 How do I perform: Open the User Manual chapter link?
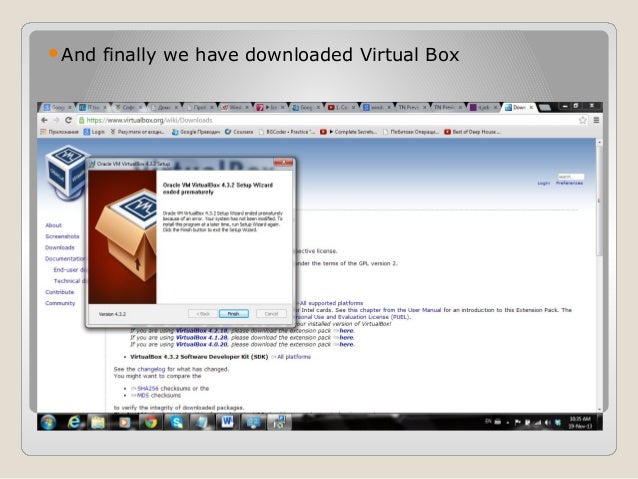[x=394, y=310]
